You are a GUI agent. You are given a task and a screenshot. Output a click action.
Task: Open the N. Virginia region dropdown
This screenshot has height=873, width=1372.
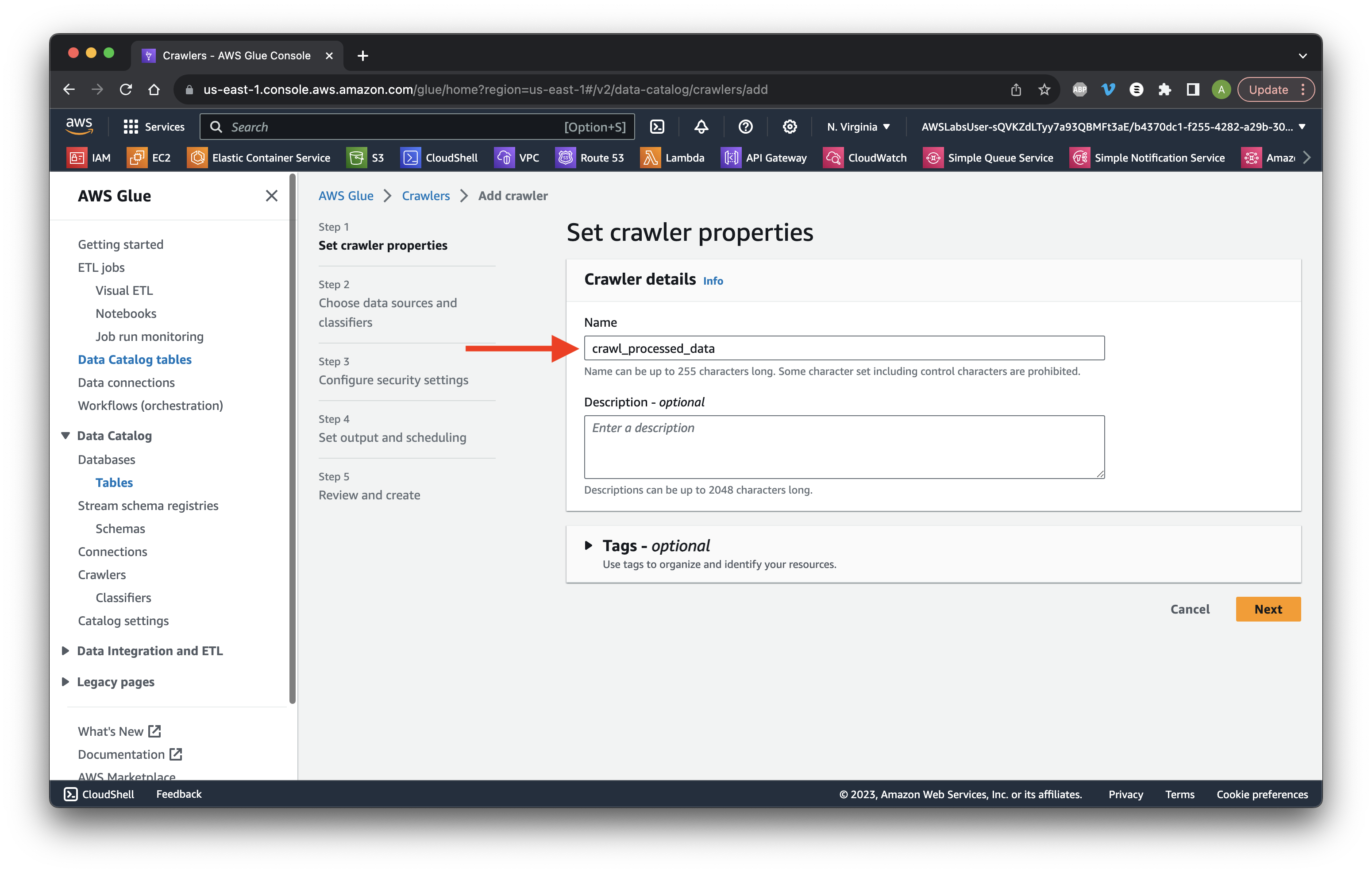[x=858, y=127]
